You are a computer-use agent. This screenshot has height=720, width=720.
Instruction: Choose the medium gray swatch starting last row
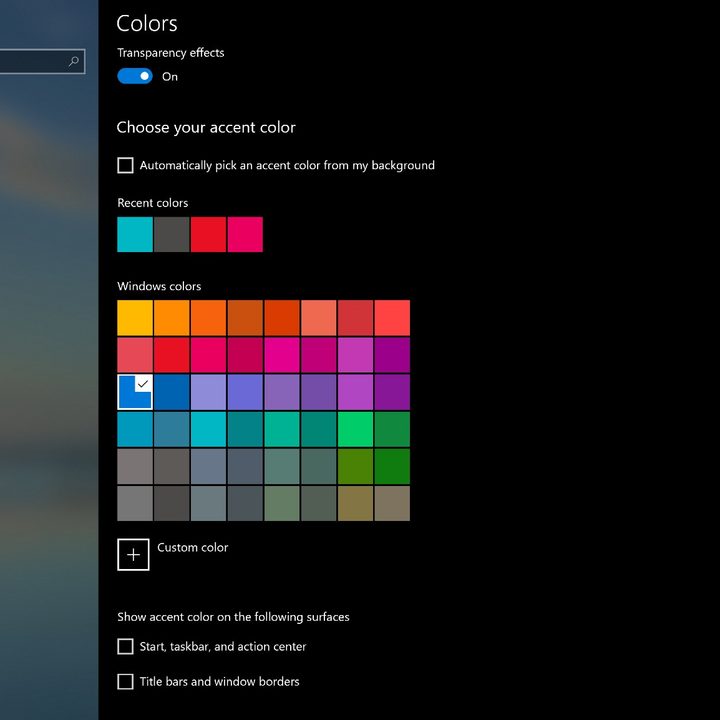coord(135,503)
